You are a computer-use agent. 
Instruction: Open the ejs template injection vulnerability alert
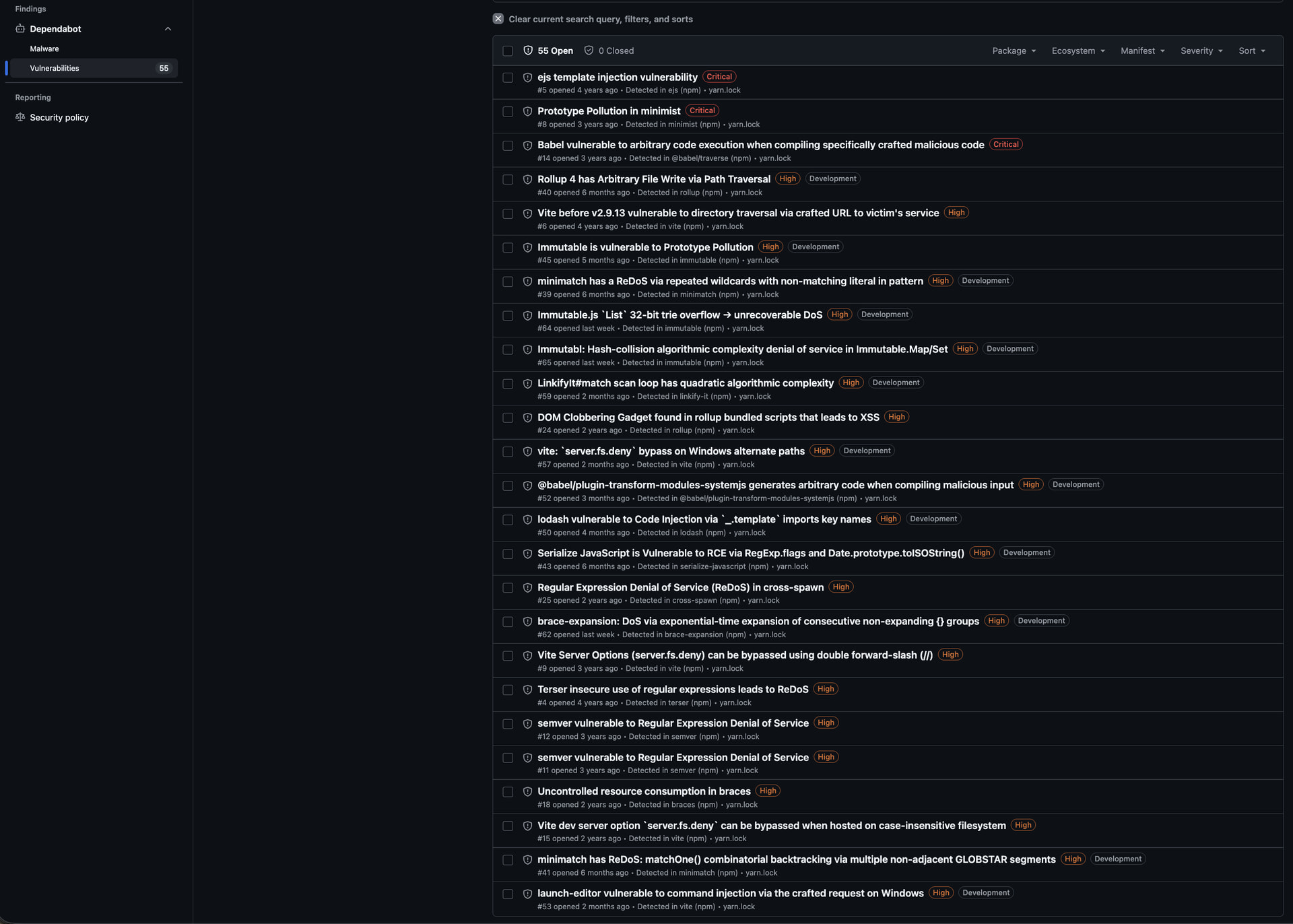(x=618, y=77)
